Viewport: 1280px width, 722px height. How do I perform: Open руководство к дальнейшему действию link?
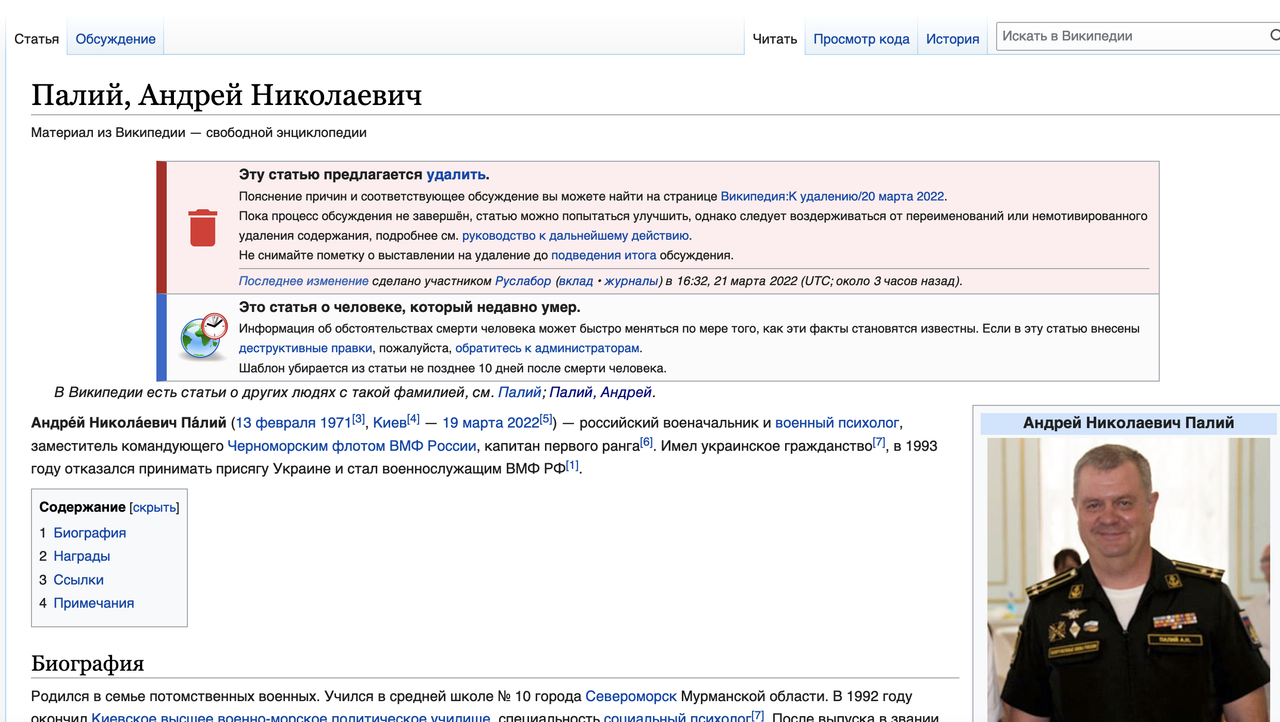tap(575, 236)
